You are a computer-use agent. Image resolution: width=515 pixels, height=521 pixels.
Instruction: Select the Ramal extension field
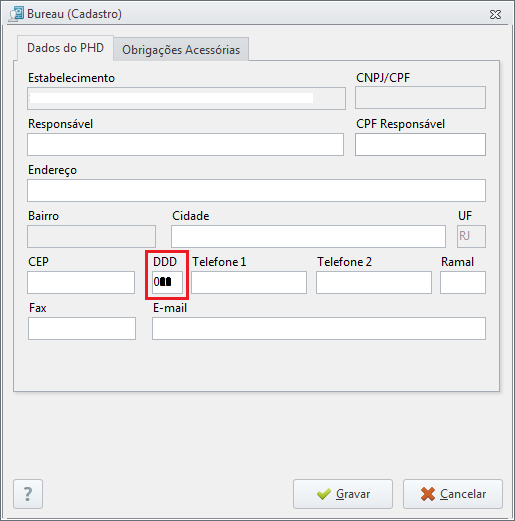(463, 283)
